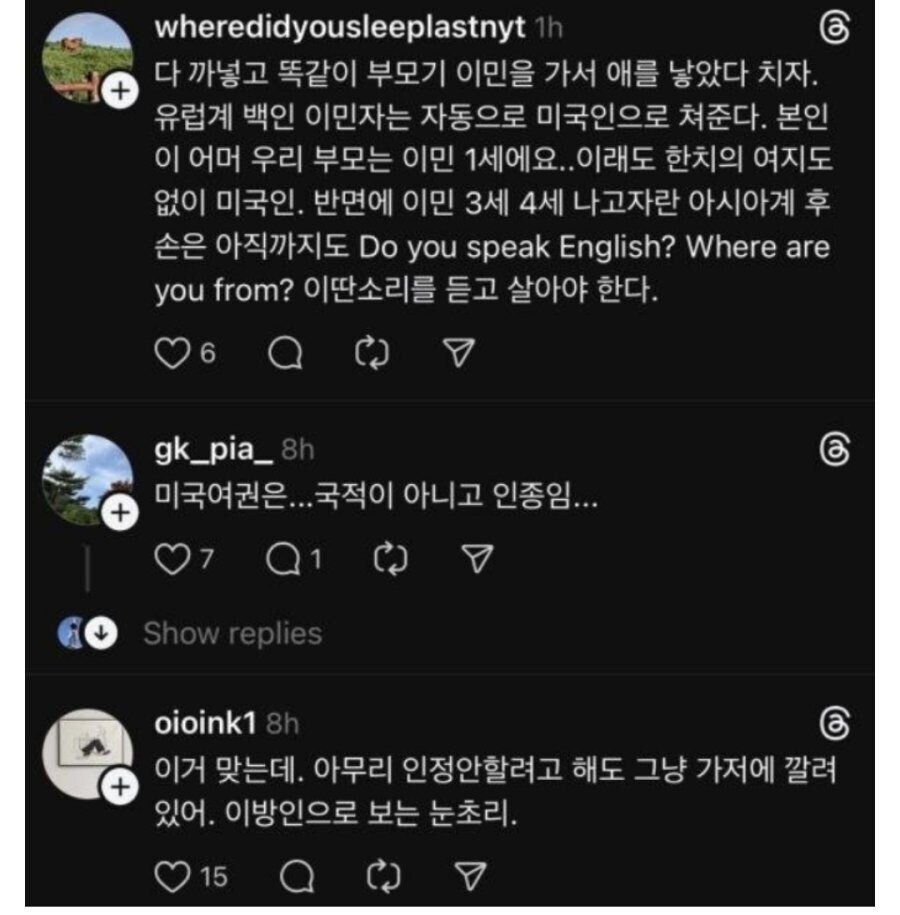Reply to the wheredidyousleeplastnyt post
Viewport: 900px width, 915px height.
[287, 352]
